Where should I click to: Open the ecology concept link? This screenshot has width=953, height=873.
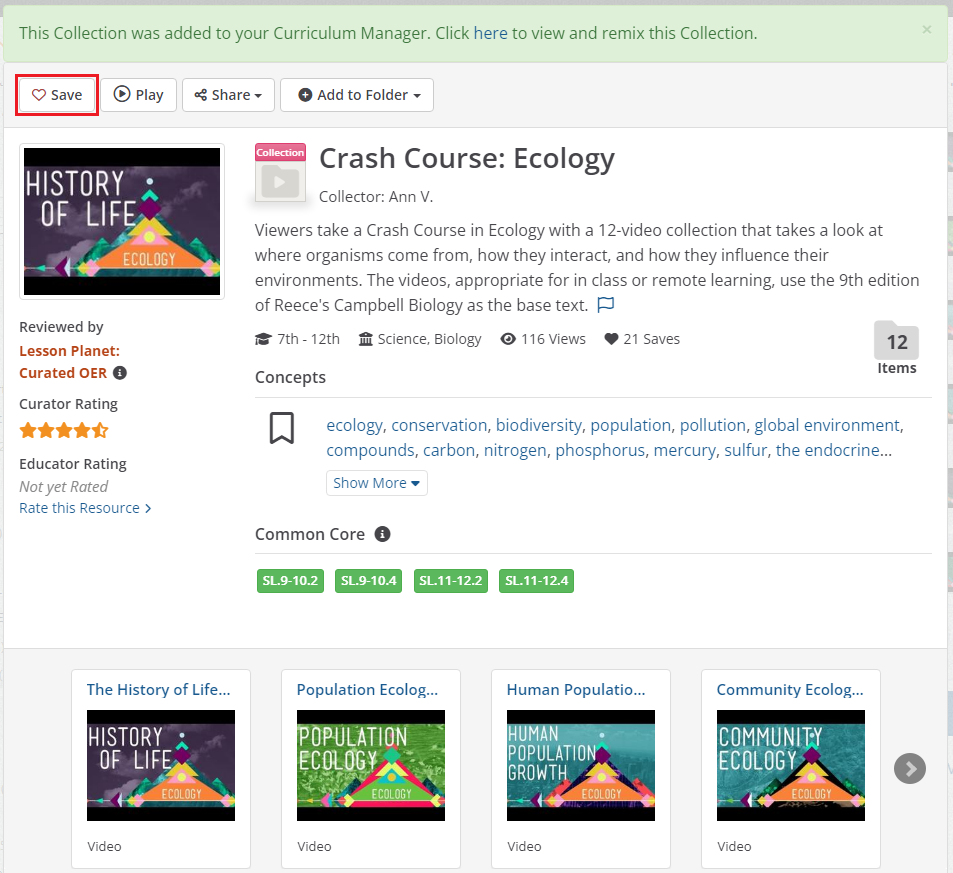point(354,425)
